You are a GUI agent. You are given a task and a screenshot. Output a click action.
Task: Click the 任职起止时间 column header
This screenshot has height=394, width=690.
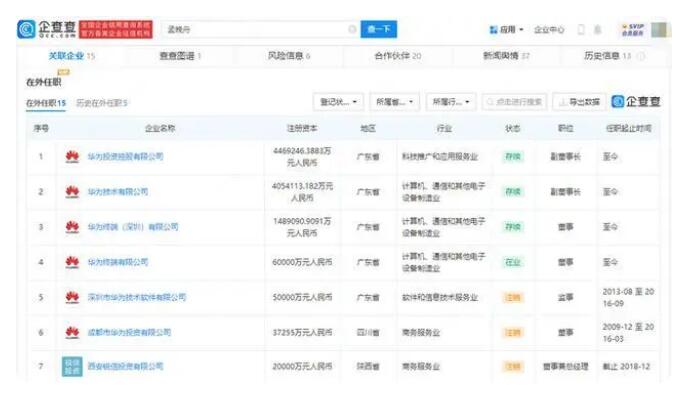[x=629, y=129]
